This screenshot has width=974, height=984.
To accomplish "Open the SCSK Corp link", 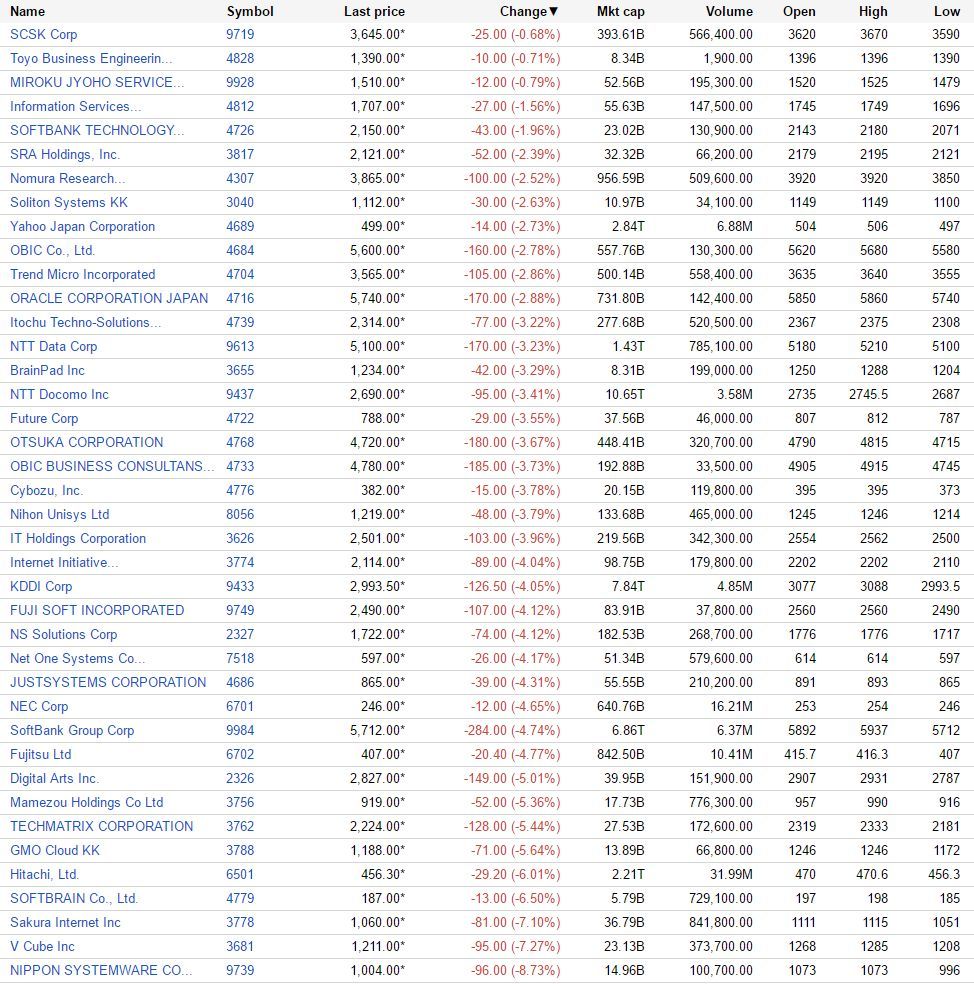I will [x=43, y=35].
